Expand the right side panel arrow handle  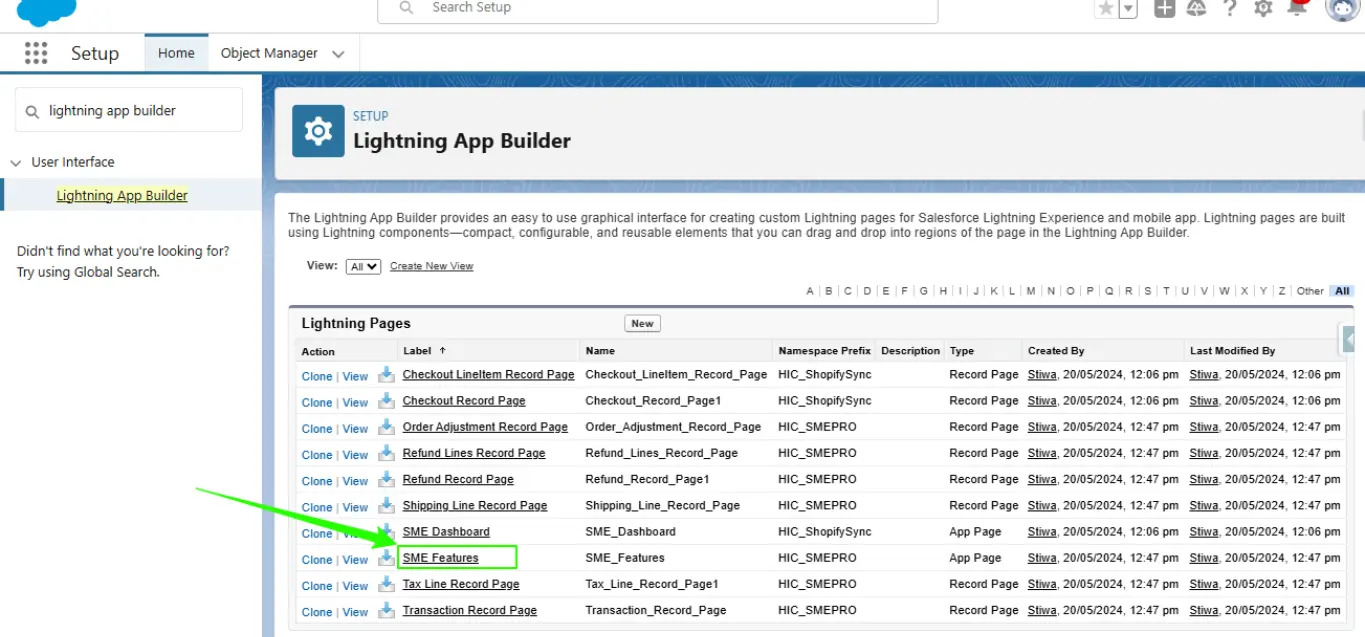click(x=1349, y=340)
